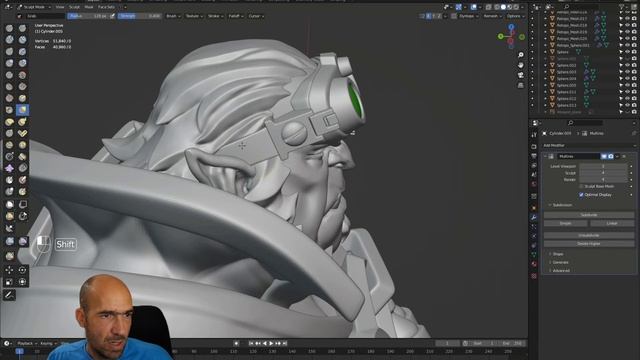Select the Scale tool in toolbar

(x=9, y=282)
